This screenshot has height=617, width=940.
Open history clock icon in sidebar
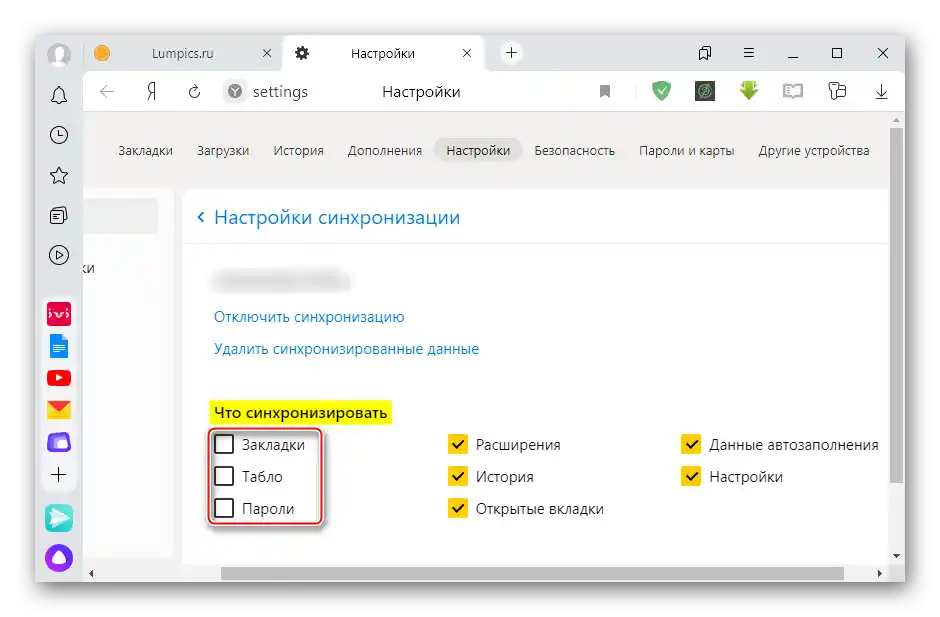pos(59,135)
